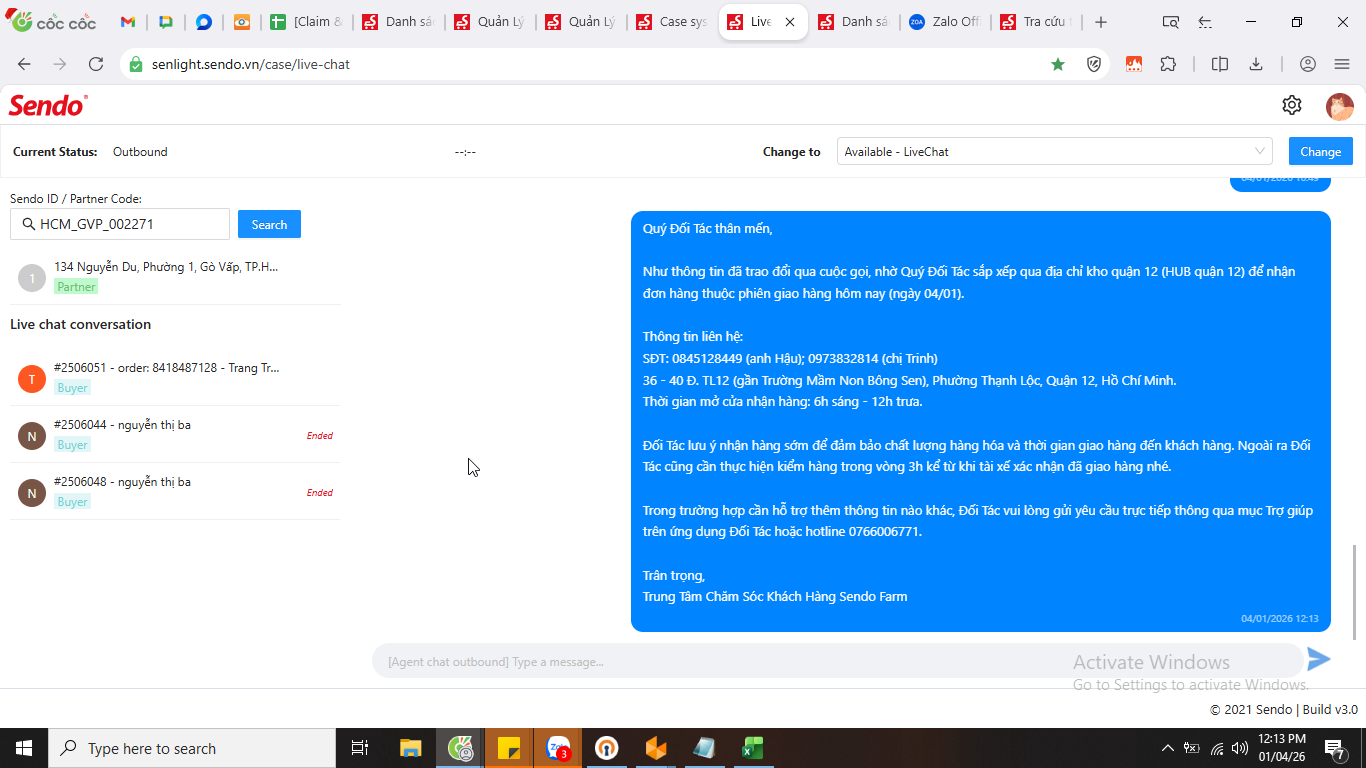
Task: Open ended conversation #2506044 nguyễn thị ba
Action: point(175,435)
